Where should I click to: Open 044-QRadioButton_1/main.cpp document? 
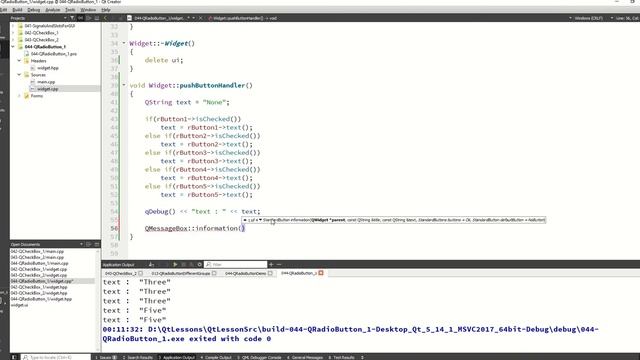40,263
